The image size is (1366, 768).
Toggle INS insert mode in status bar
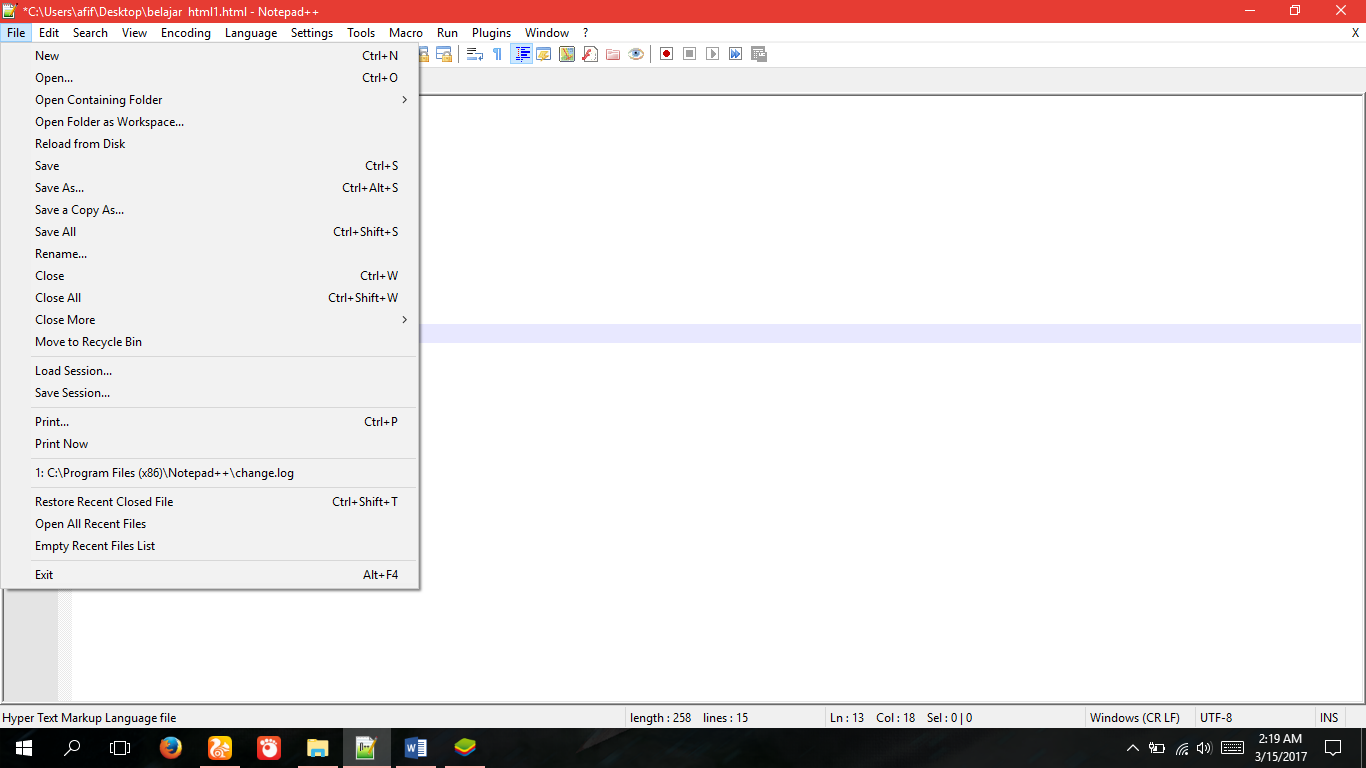1329,718
